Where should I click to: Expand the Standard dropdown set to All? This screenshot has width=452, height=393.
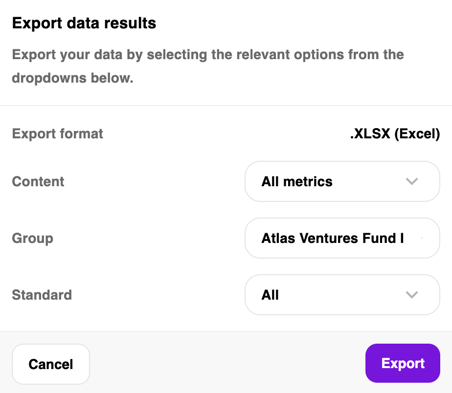pos(342,295)
